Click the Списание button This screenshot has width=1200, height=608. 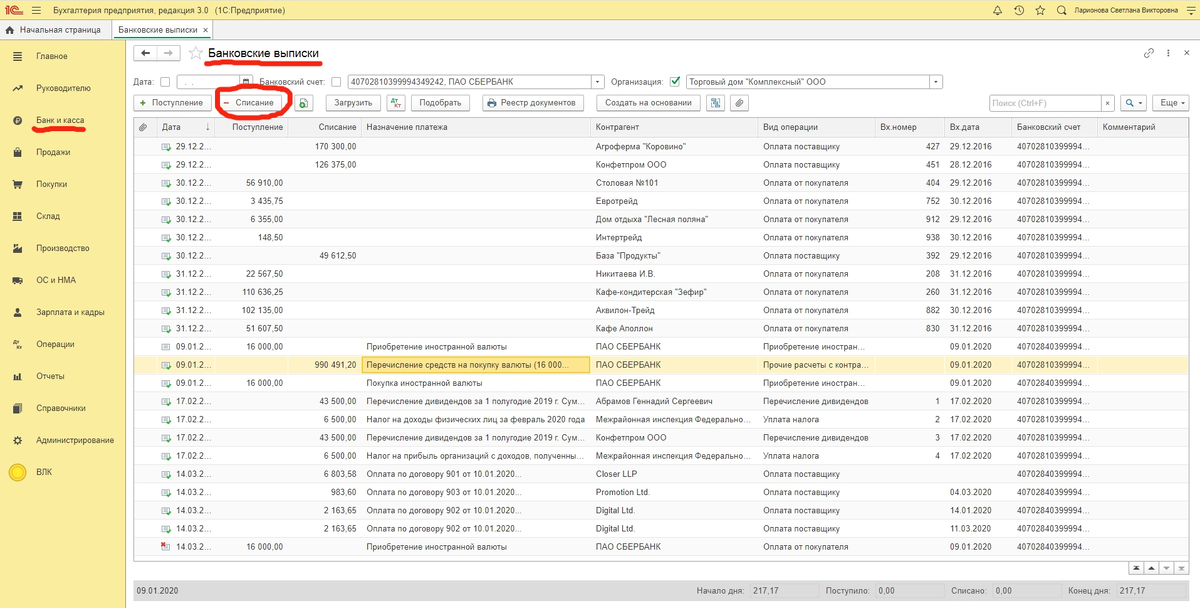pyautogui.click(x=253, y=102)
